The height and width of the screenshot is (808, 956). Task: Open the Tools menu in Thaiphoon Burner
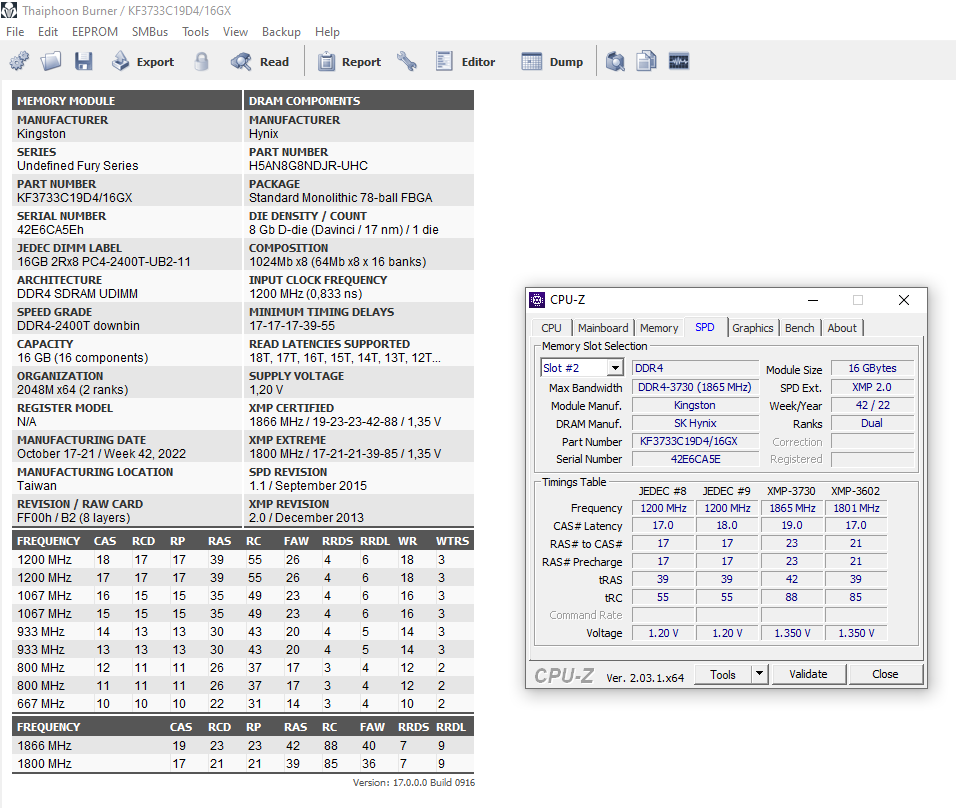(x=196, y=32)
